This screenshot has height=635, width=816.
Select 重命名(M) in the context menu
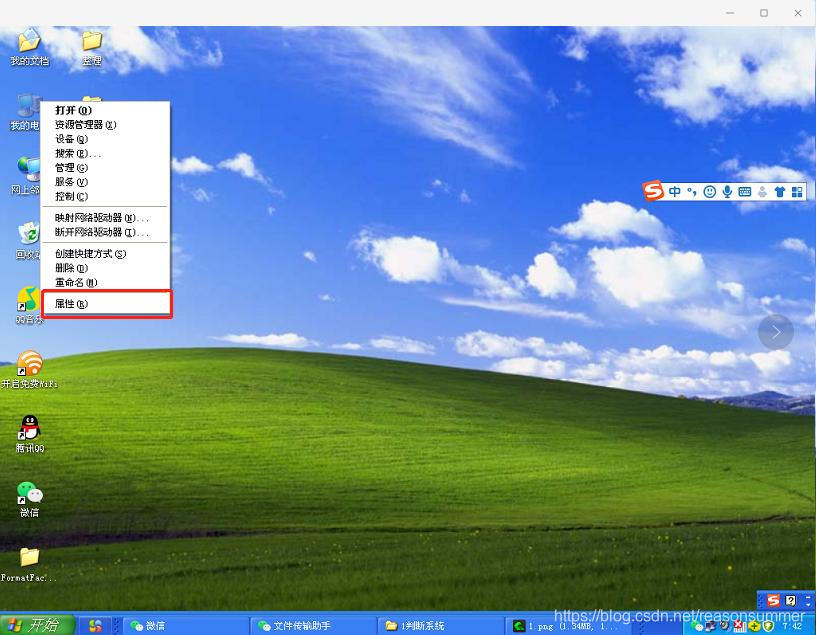pos(105,282)
